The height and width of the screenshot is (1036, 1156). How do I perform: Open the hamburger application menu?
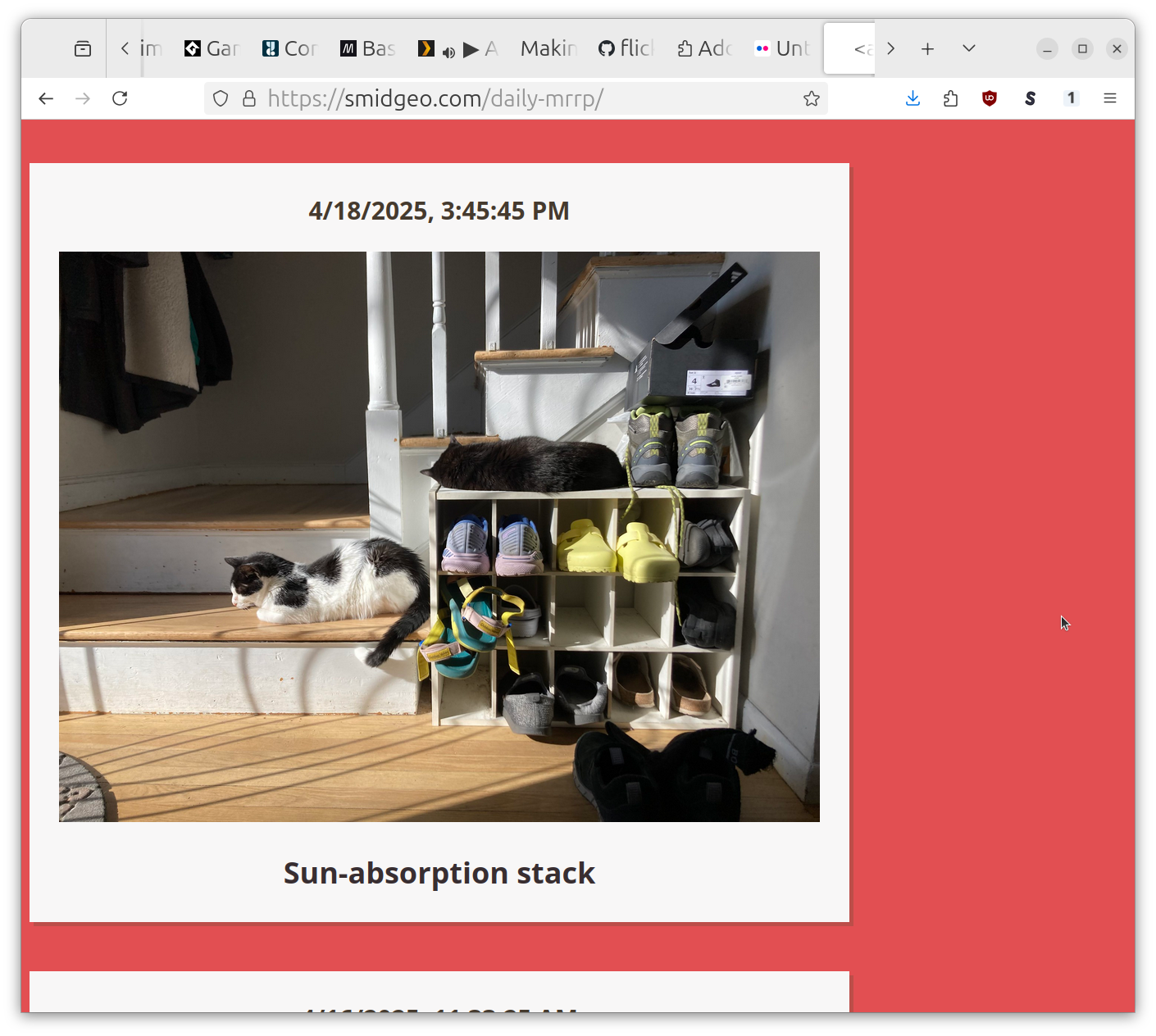click(x=1110, y=98)
